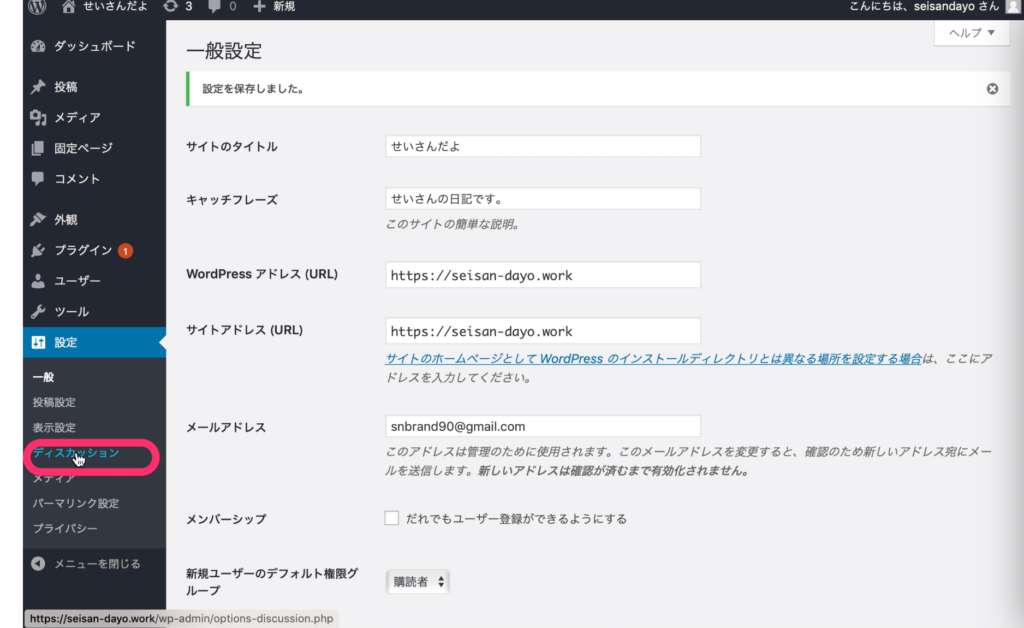This screenshot has width=1024, height=628.
Task: Focus the email address text field
Action: click(x=542, y=426)
